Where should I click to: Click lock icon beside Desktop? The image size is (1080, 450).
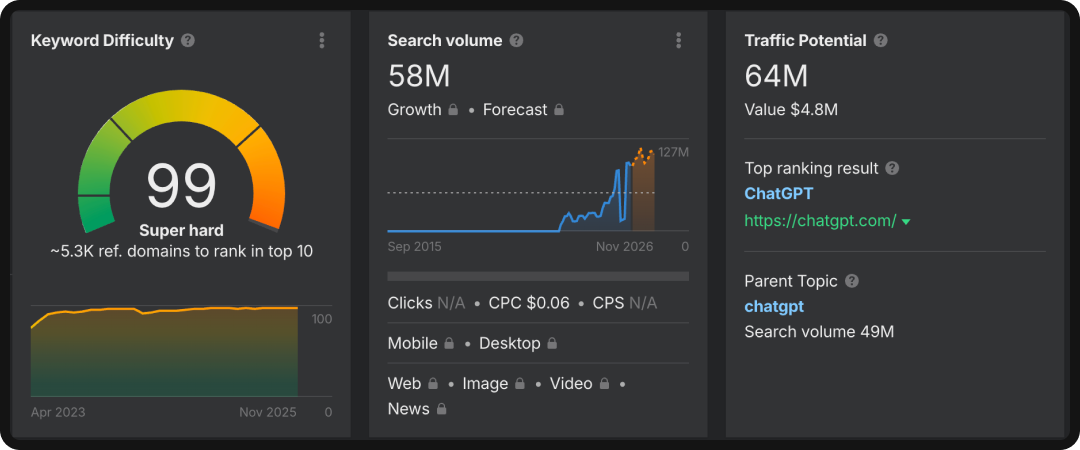[552, 343]
